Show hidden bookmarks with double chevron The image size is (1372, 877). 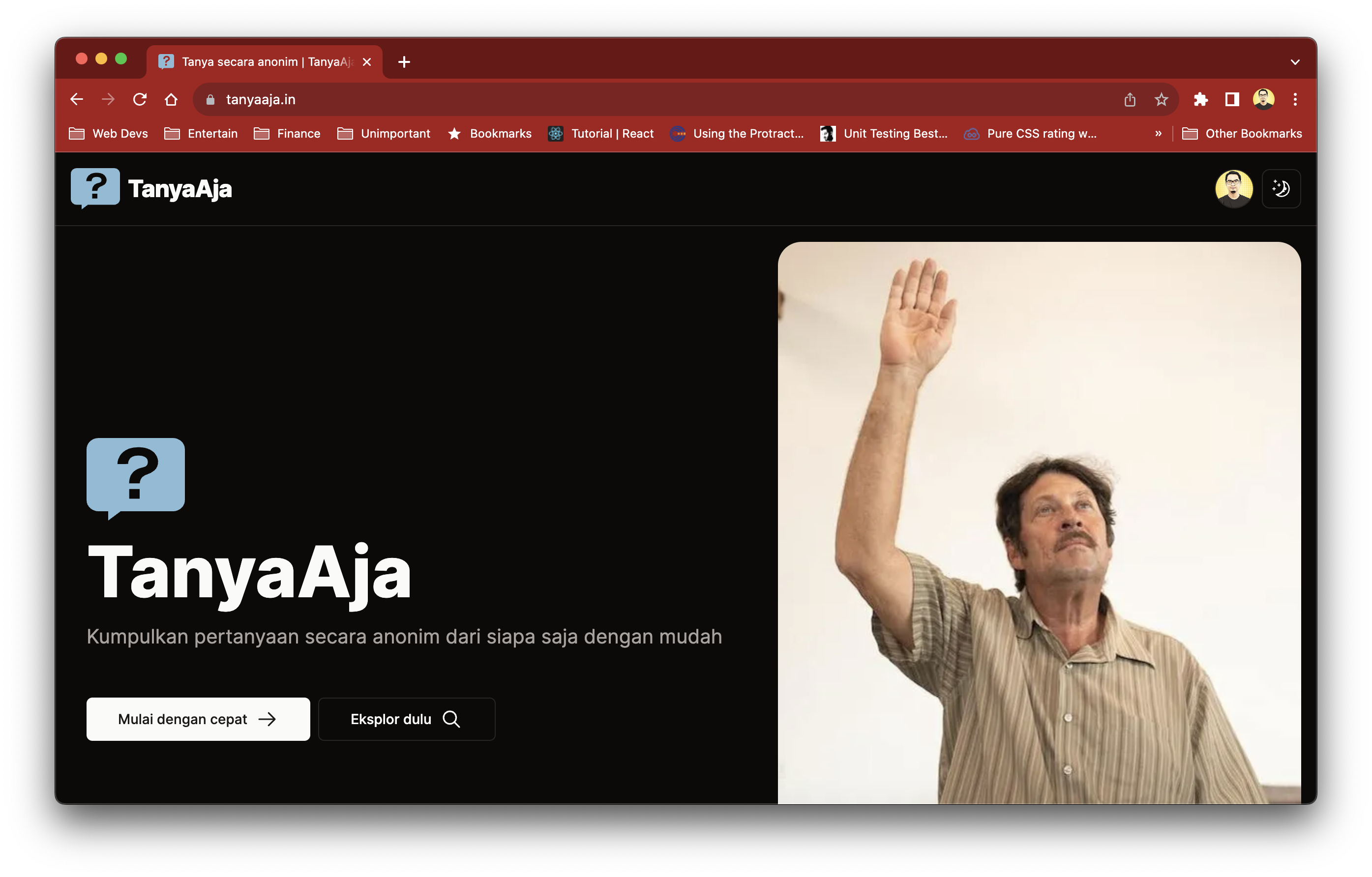1158,134
